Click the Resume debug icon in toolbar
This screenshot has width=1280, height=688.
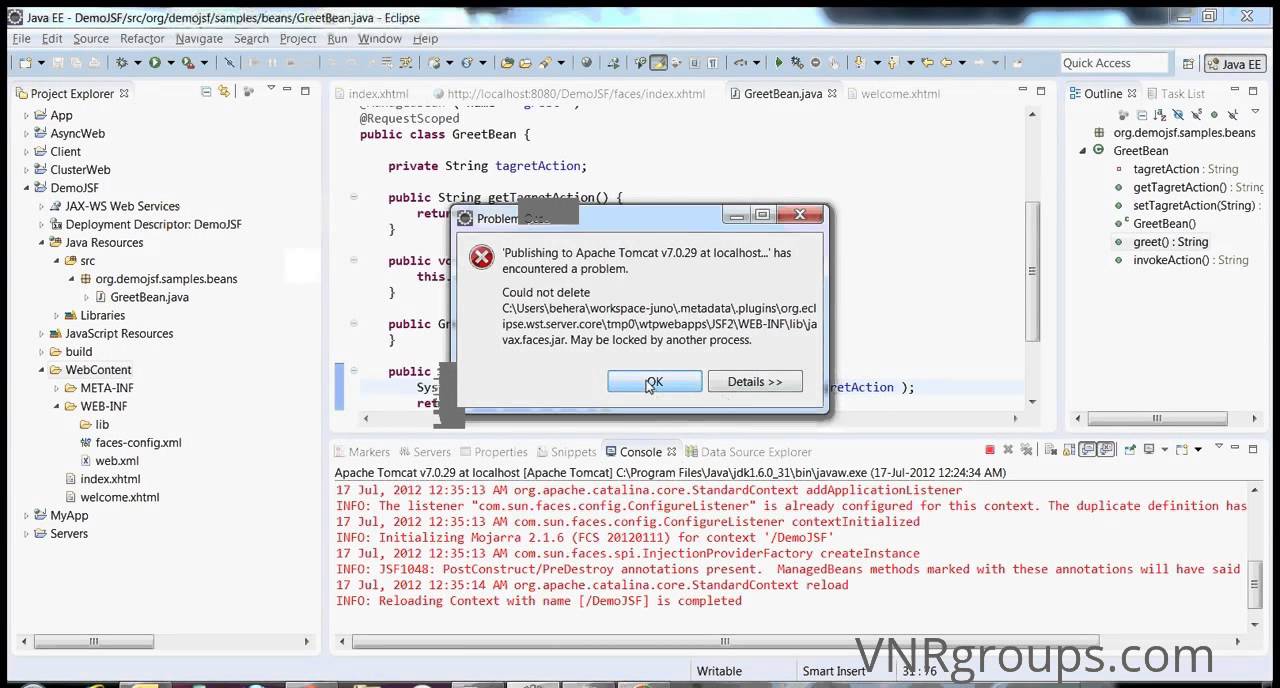tap(779, 62)
